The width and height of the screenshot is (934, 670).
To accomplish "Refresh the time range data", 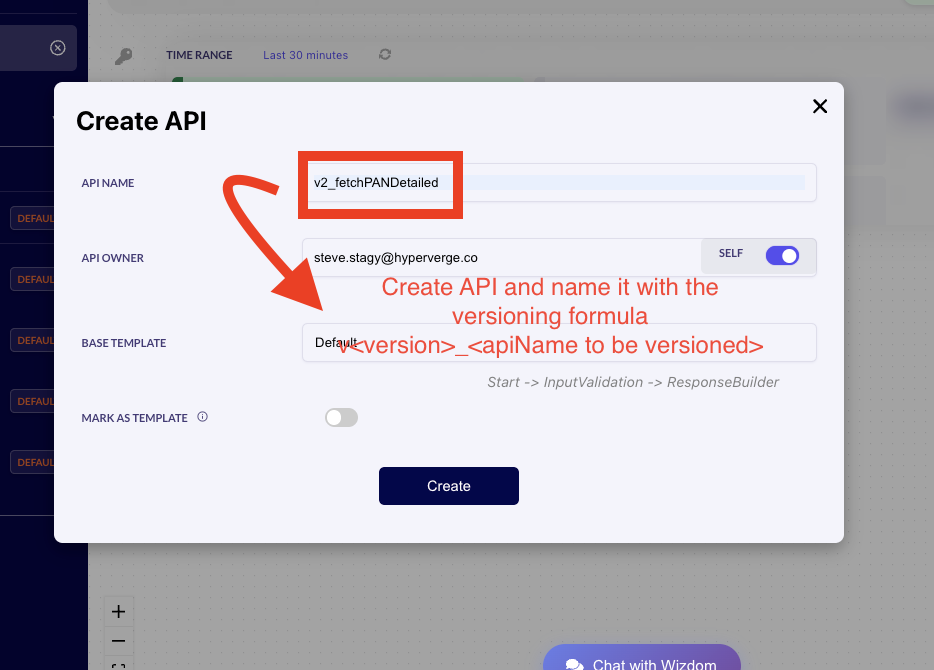I will [x=384, y=55].
